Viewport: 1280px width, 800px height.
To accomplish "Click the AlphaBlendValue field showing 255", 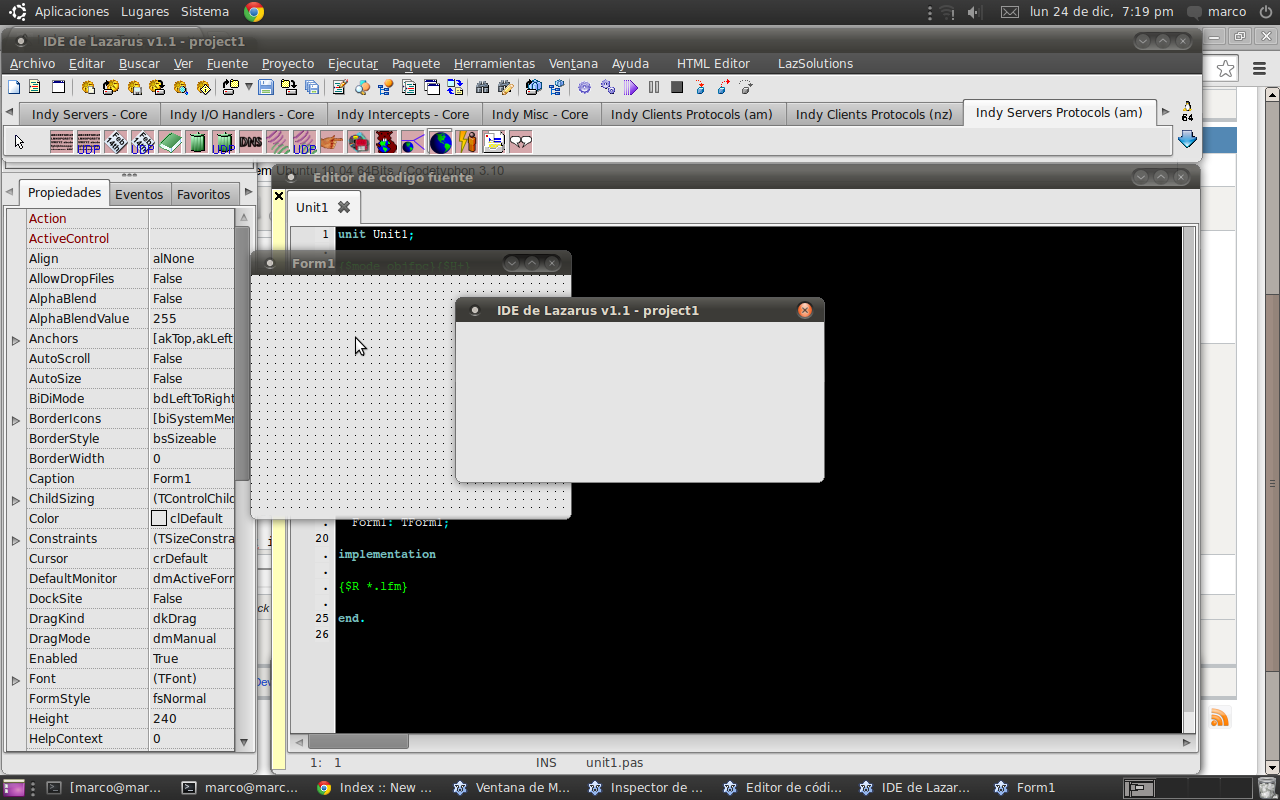I will (192, 318).
